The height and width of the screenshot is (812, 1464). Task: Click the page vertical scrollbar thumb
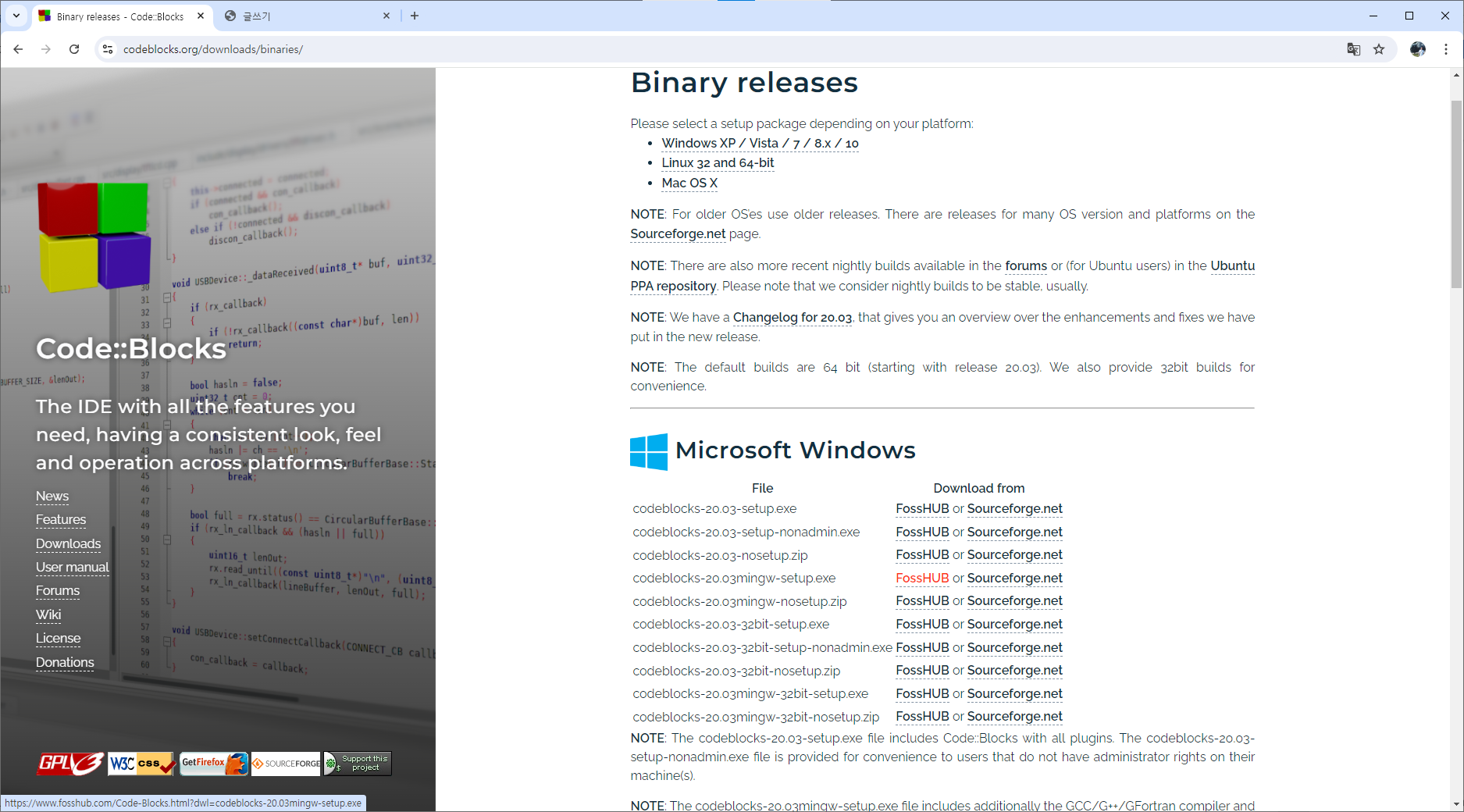pyautogui.click(x=1456, y=194)
